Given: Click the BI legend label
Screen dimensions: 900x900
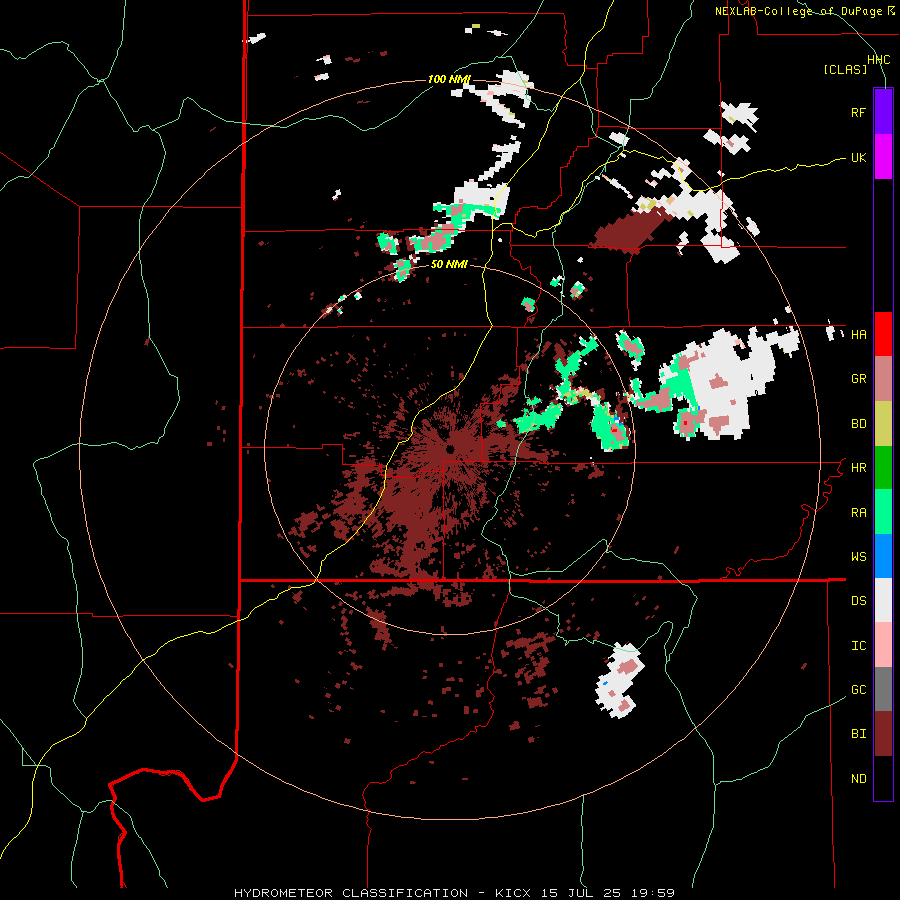Looking at the screenshot, I should pyautogui.click(x=858, y=734).
